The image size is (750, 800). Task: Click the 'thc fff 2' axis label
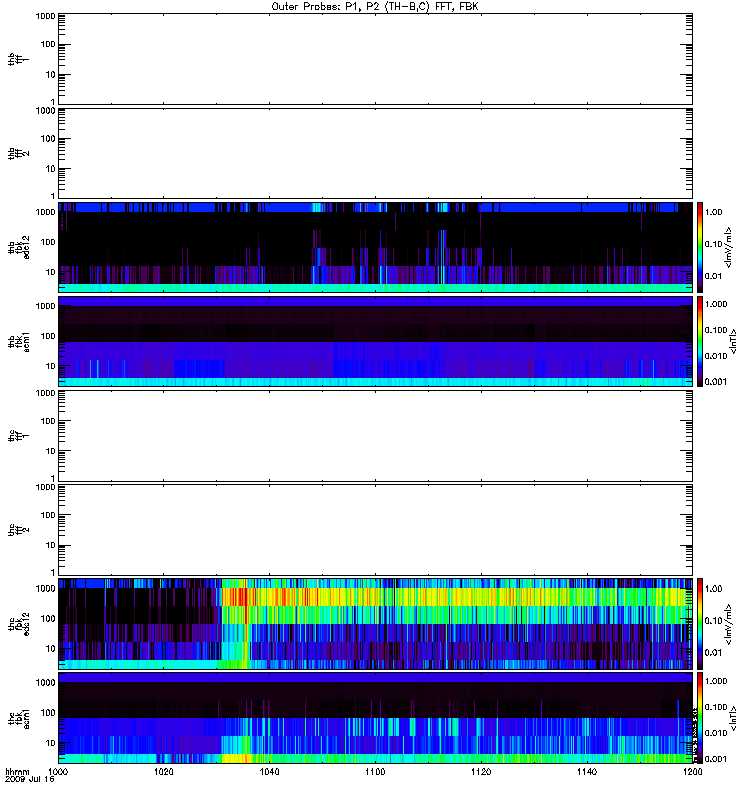19,530
